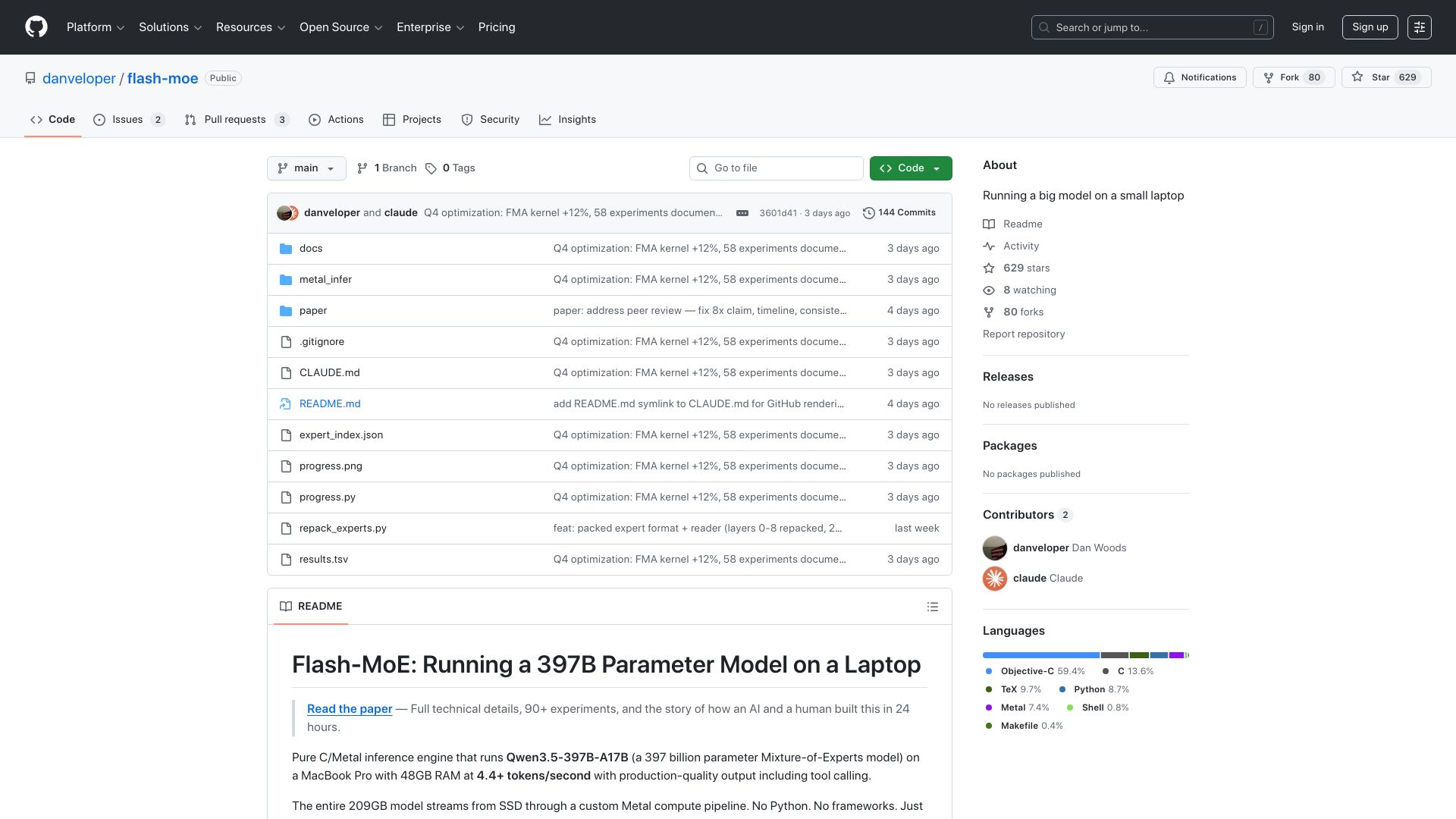Open the README outline icon
Screen dimensions: 1456x819
point(933,607)
